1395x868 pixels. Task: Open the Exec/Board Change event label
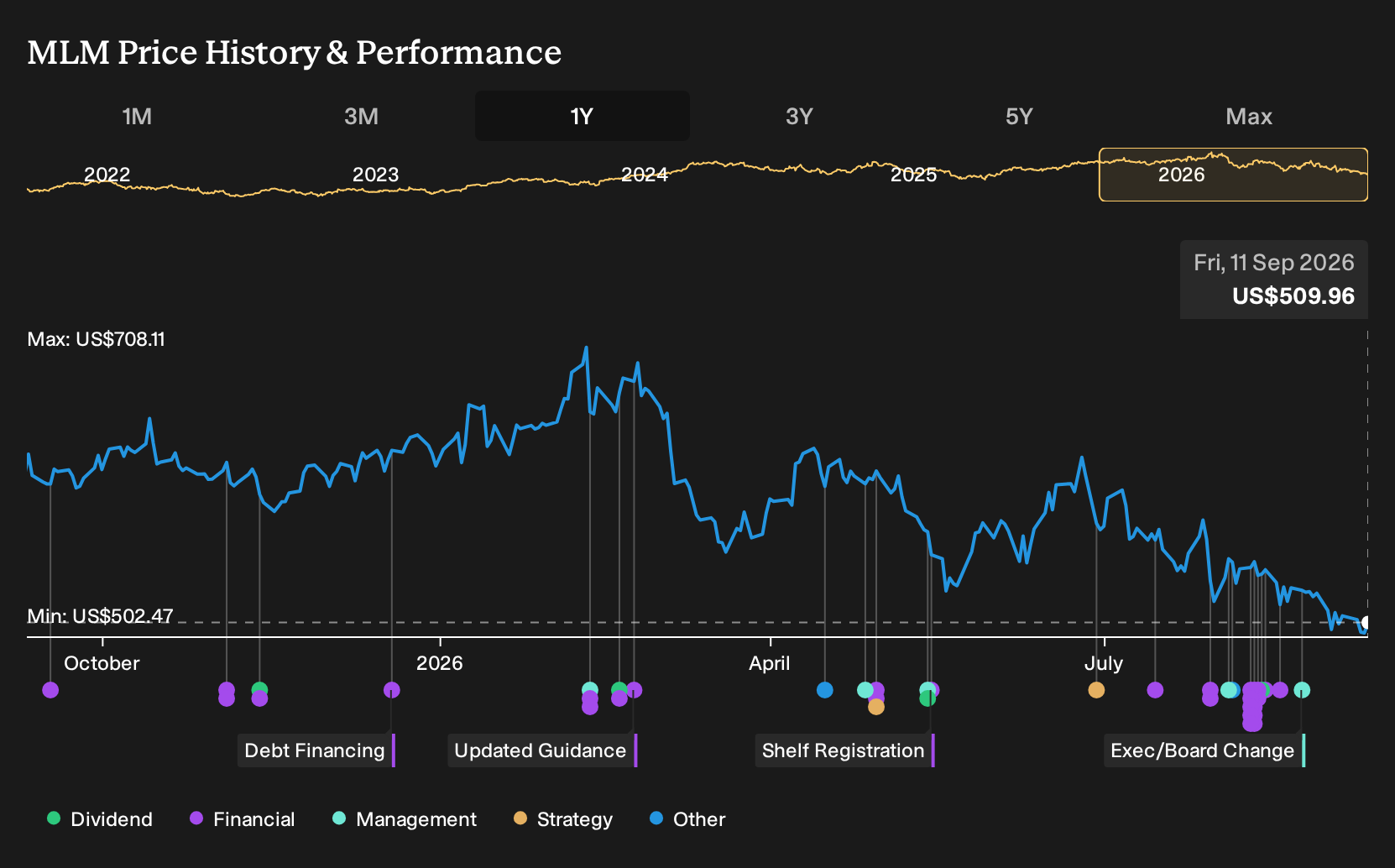coord(1204,750)
